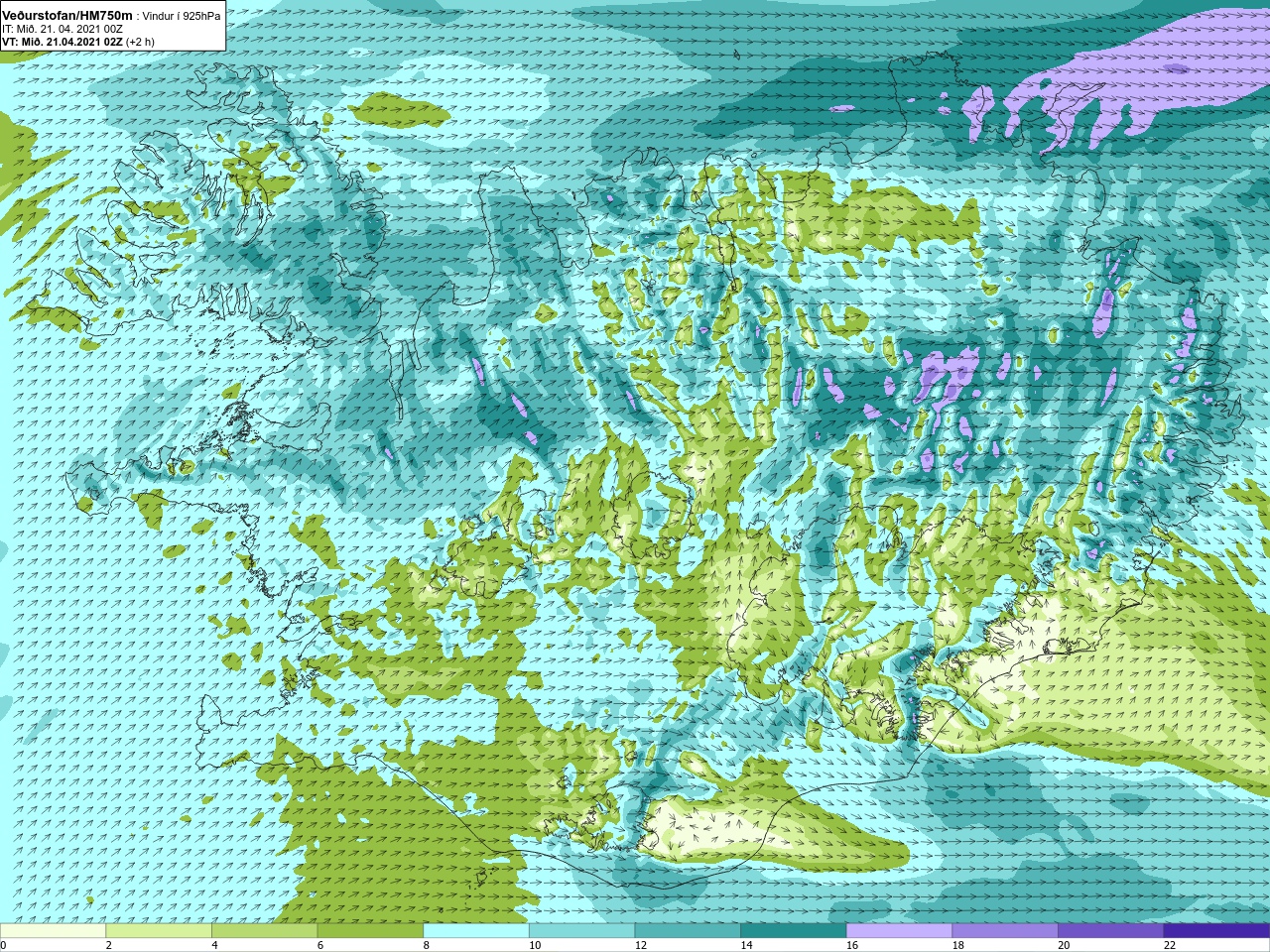Image resolution: width=1270 pixels, height=952 pixels.
Task: Click the legend value label '6'
Action: pos(320,945)
